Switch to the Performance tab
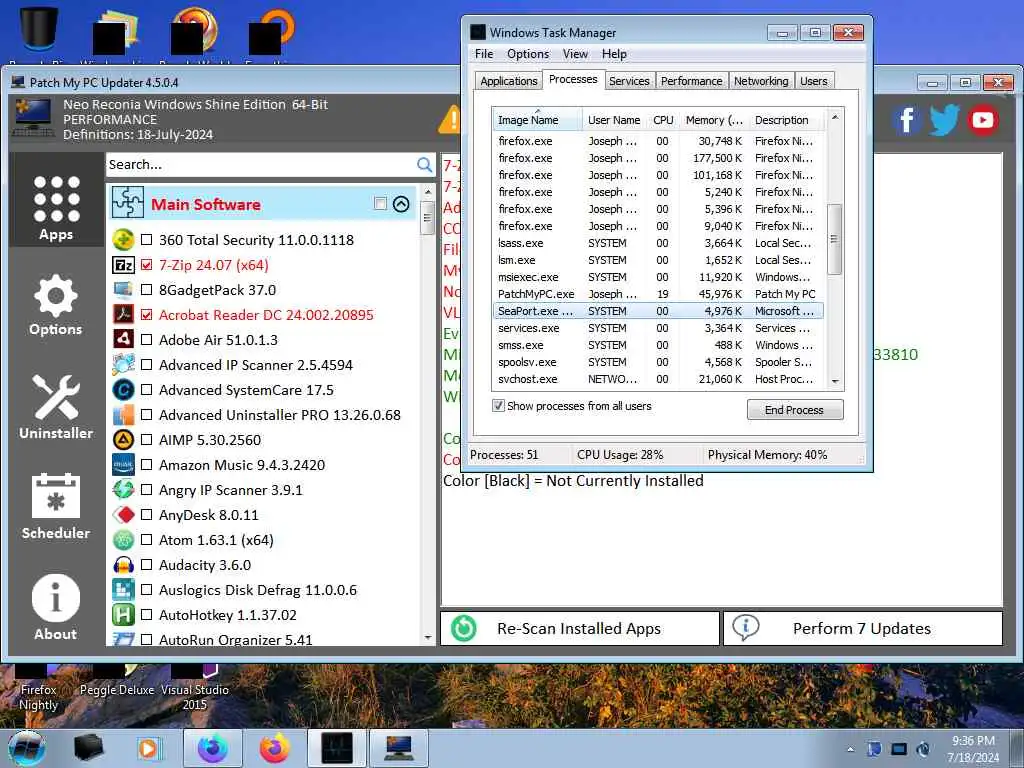 (x=691, y=81)
